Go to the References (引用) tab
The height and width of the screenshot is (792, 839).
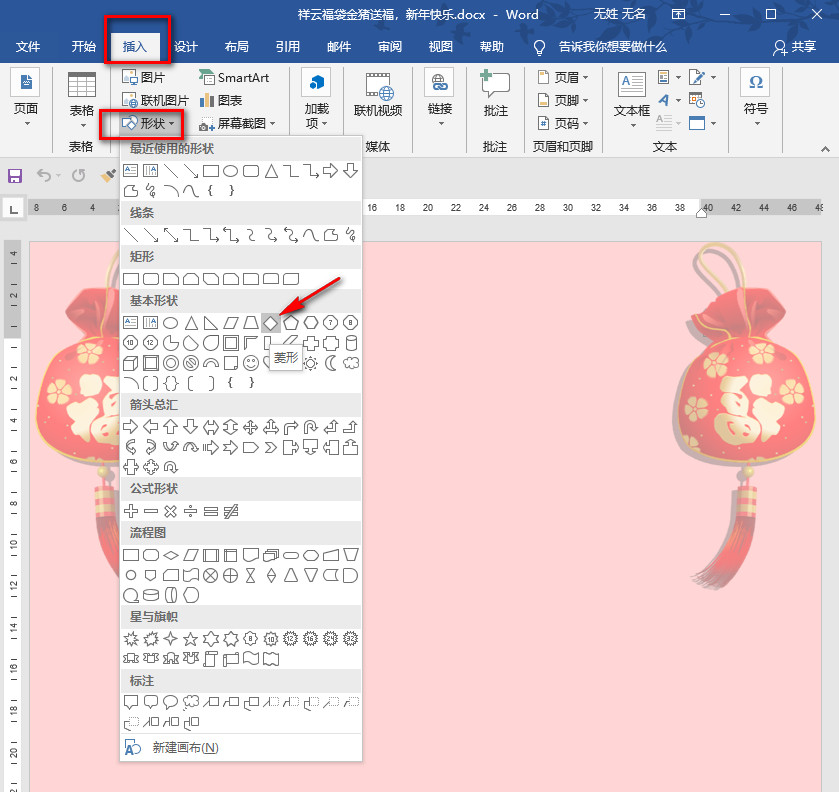[287, 47]
